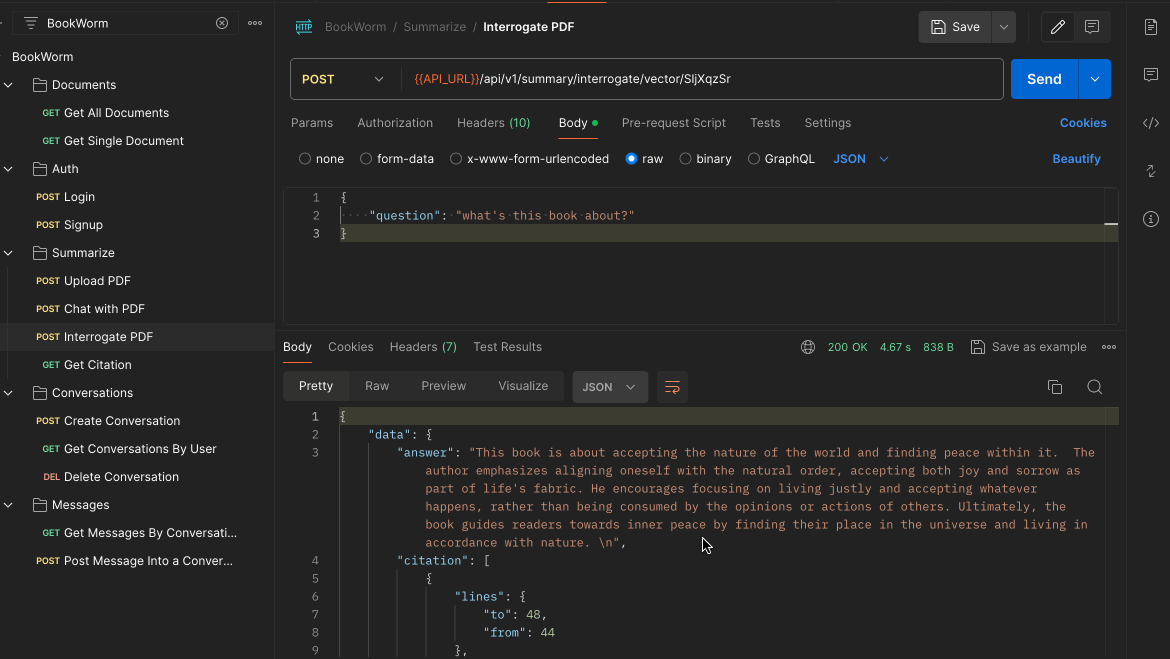Switch to Test Results tab
The image size is (1170, 659).
click(x=507, y=347)
